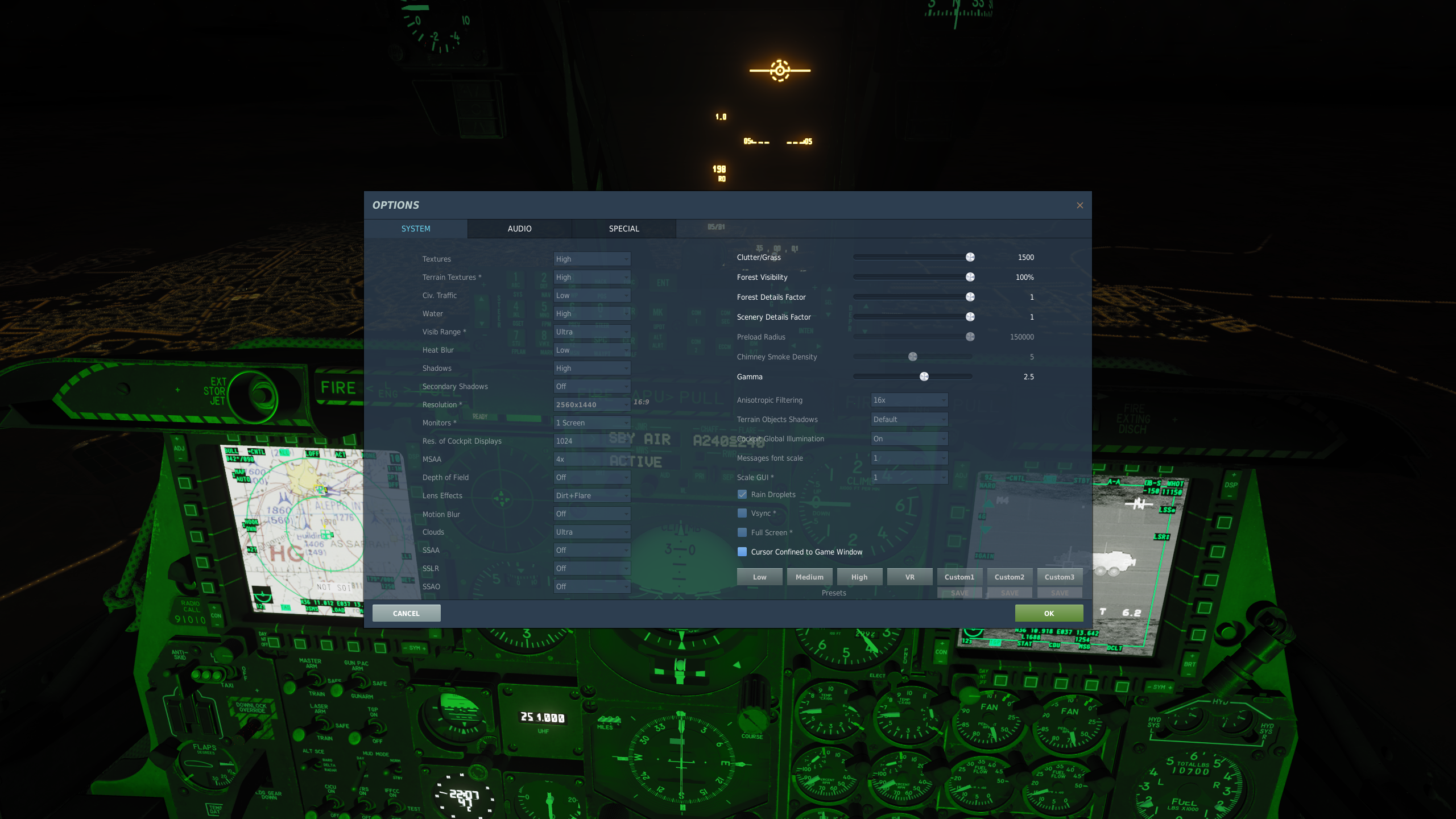The image size is (1456, 819).
Task: Click SAVE under Custom3 preset
Action: click(1060, 593)
